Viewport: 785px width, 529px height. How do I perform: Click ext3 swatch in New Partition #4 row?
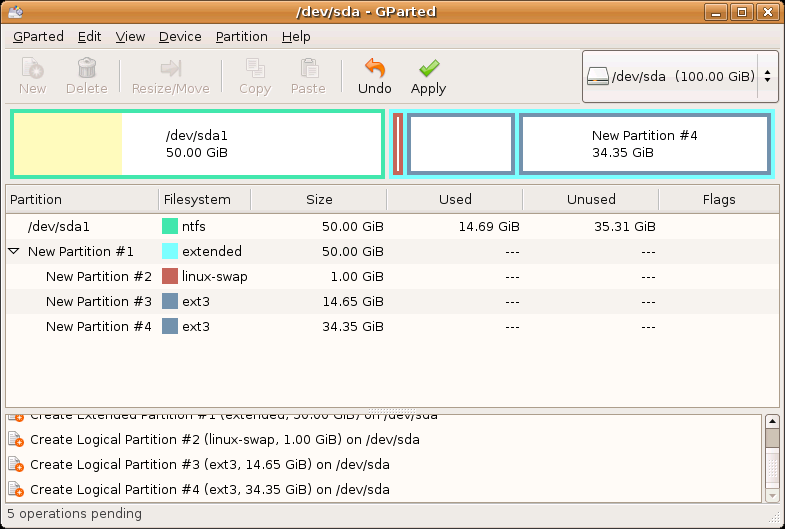pos(170,326)
